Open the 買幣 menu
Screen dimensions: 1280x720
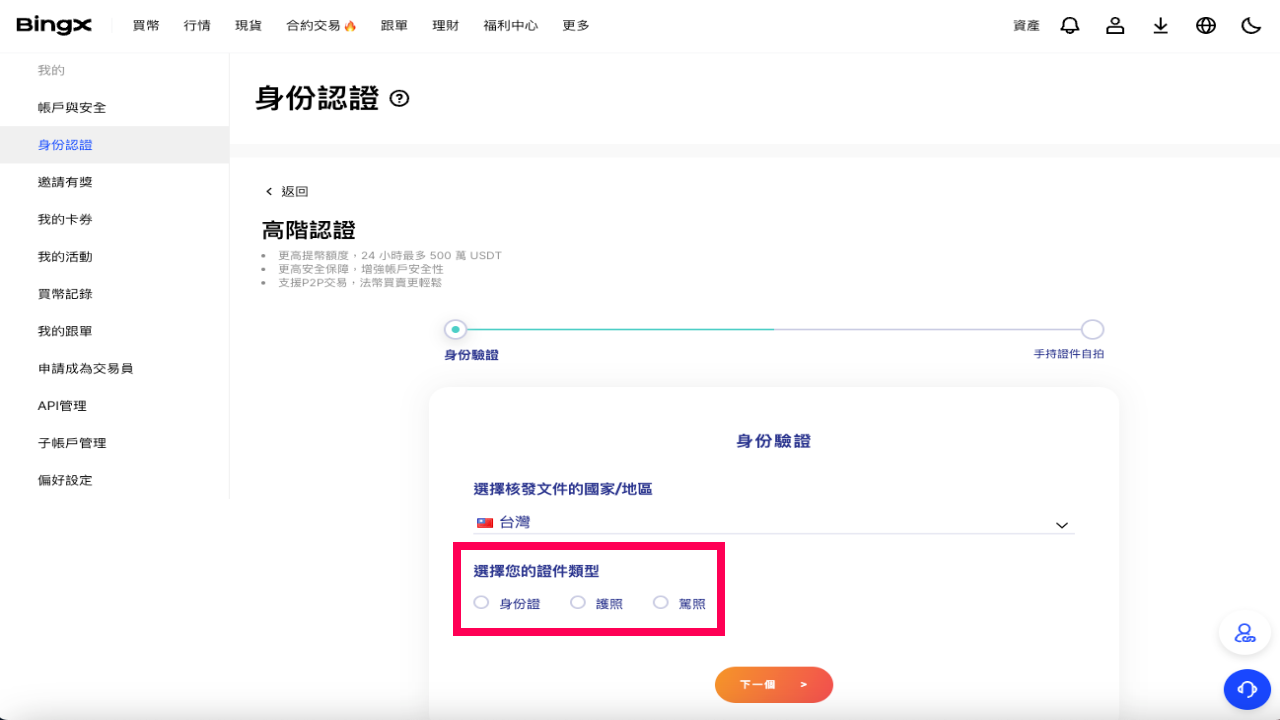click(146, 25)
